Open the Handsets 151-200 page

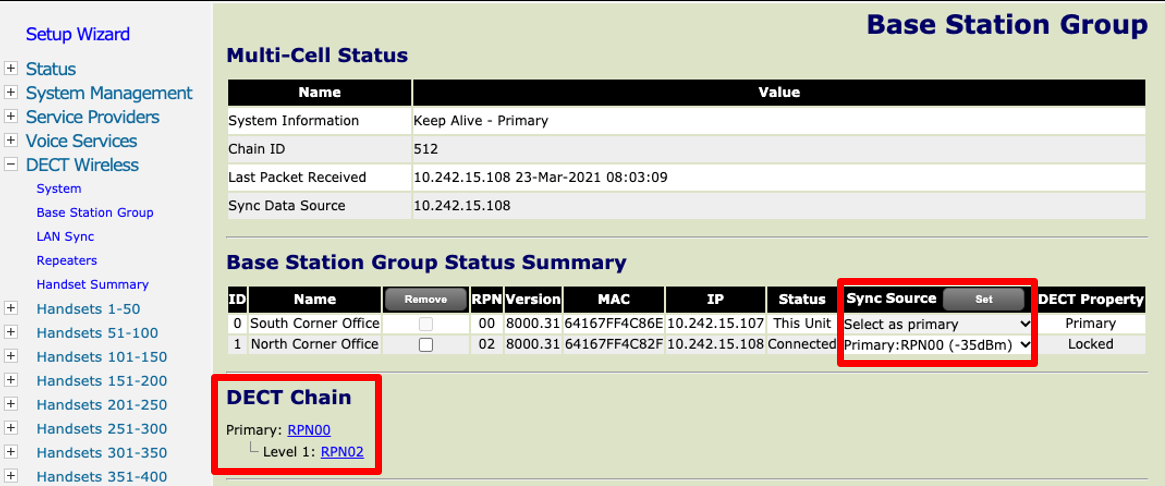click(x=102, y=381)
